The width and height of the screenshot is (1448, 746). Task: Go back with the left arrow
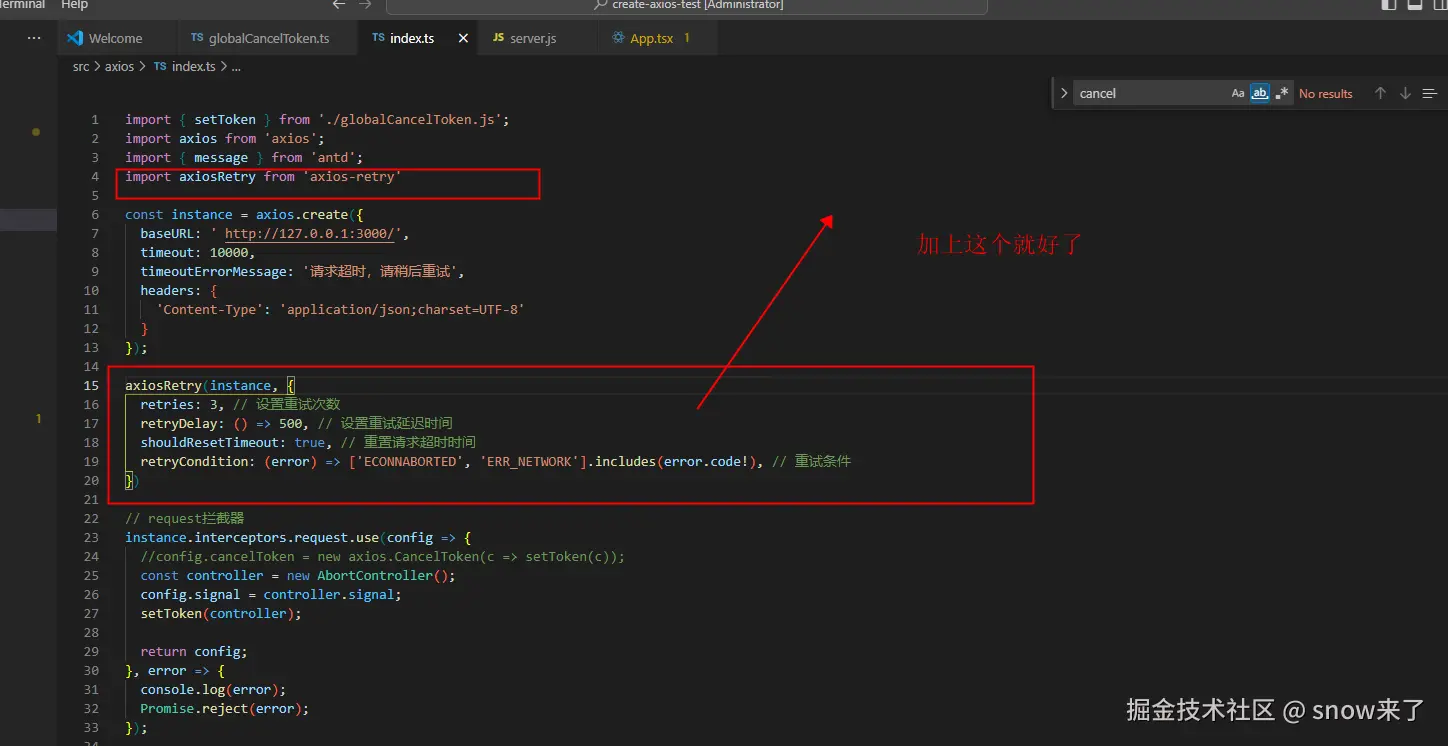pos(339,5)
